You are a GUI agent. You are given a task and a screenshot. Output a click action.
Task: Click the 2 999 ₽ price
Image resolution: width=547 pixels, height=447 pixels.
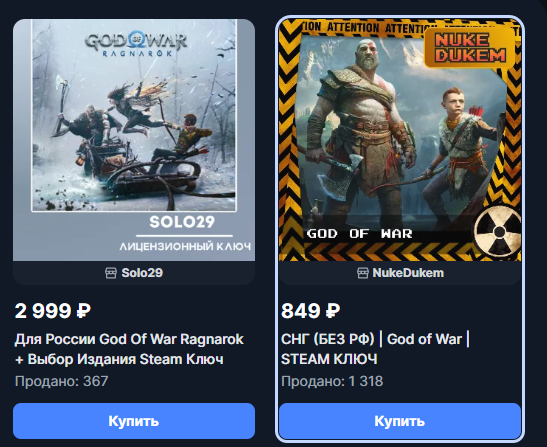53,311
